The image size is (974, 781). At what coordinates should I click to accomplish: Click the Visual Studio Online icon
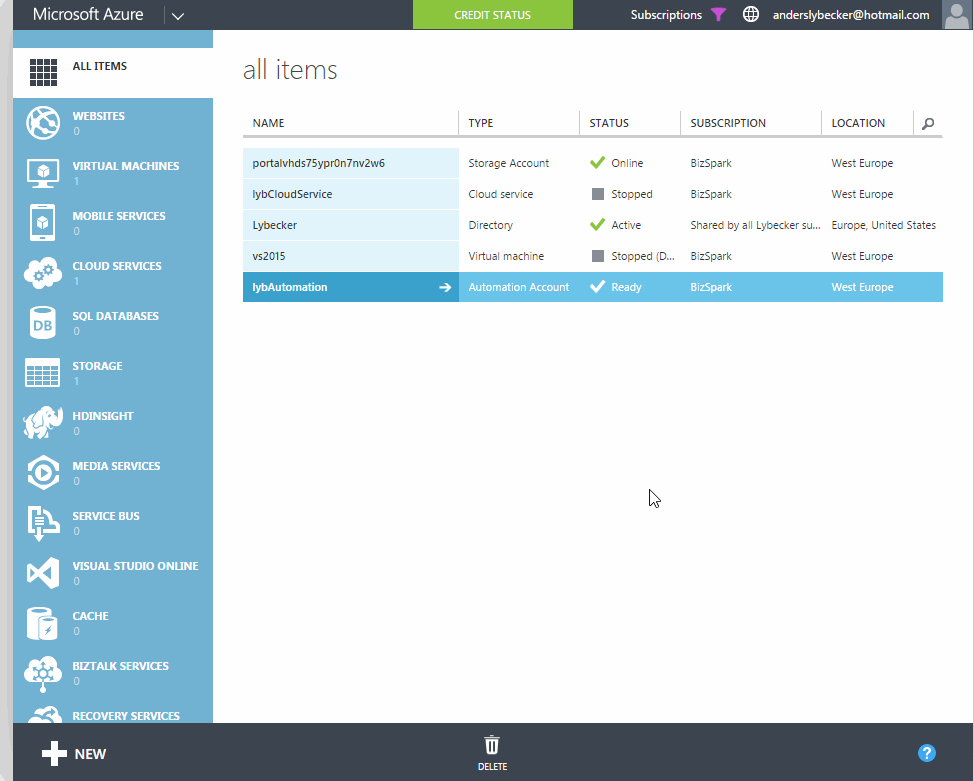tap(43, 573)
